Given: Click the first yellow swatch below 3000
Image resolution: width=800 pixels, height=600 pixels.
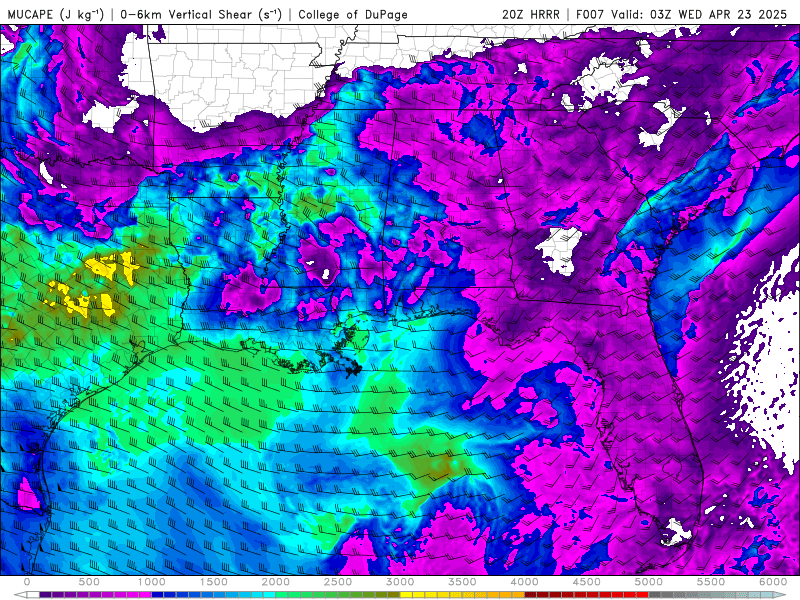Looking at the screenshot, I should [x=407, y=595].
